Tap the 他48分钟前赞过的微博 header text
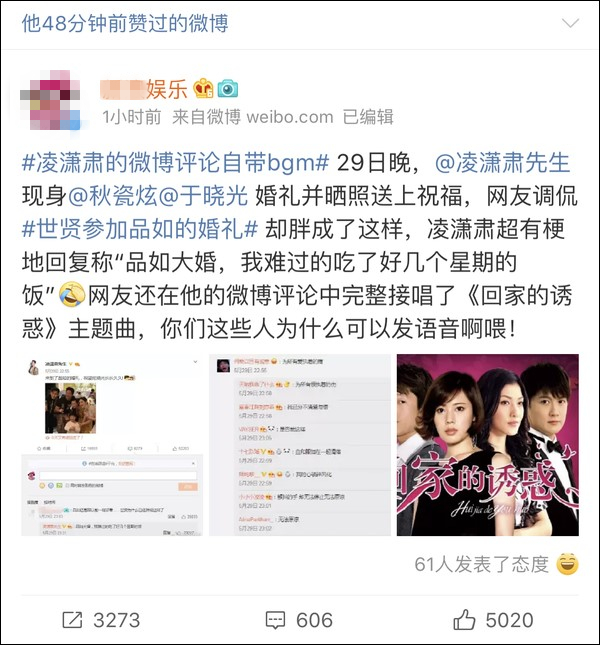The height and width of the screenshot is (645, 600). pyautogui.click(x=125, y=23)
